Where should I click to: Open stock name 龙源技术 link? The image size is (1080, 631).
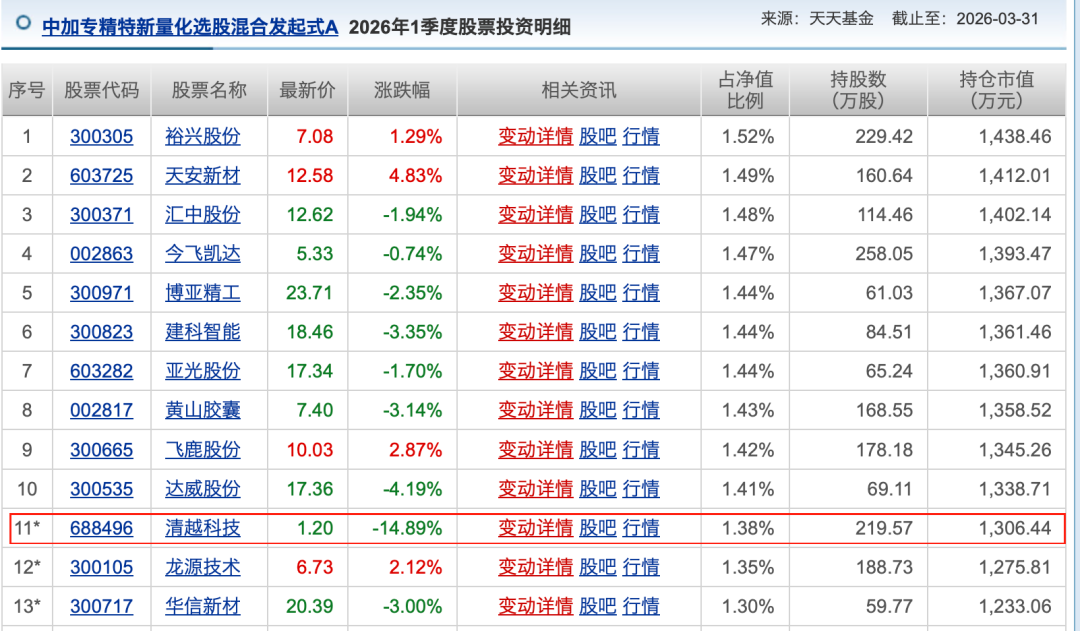click(202, 568)
